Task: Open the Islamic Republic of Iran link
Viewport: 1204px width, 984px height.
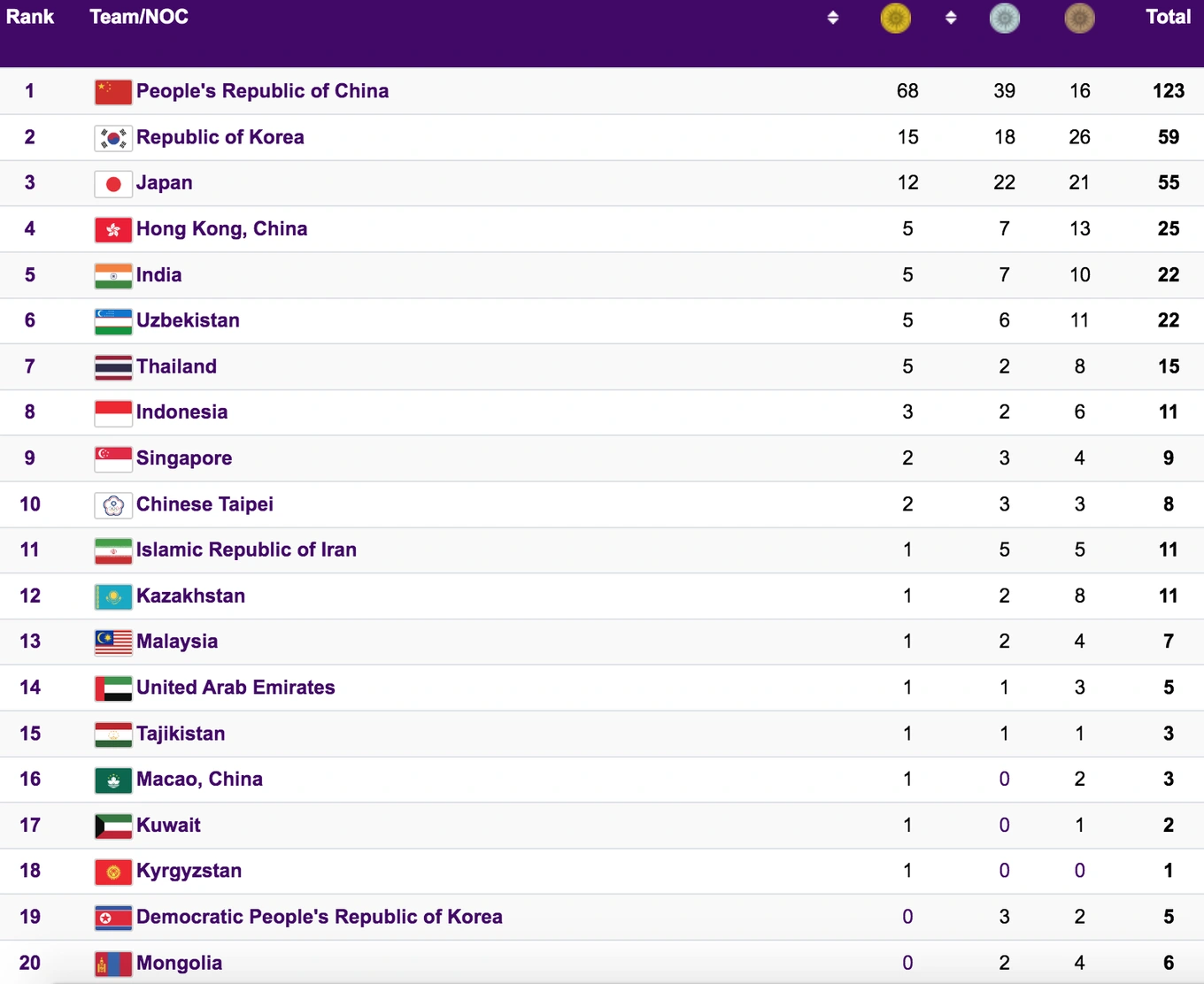Action: (246, 550)
